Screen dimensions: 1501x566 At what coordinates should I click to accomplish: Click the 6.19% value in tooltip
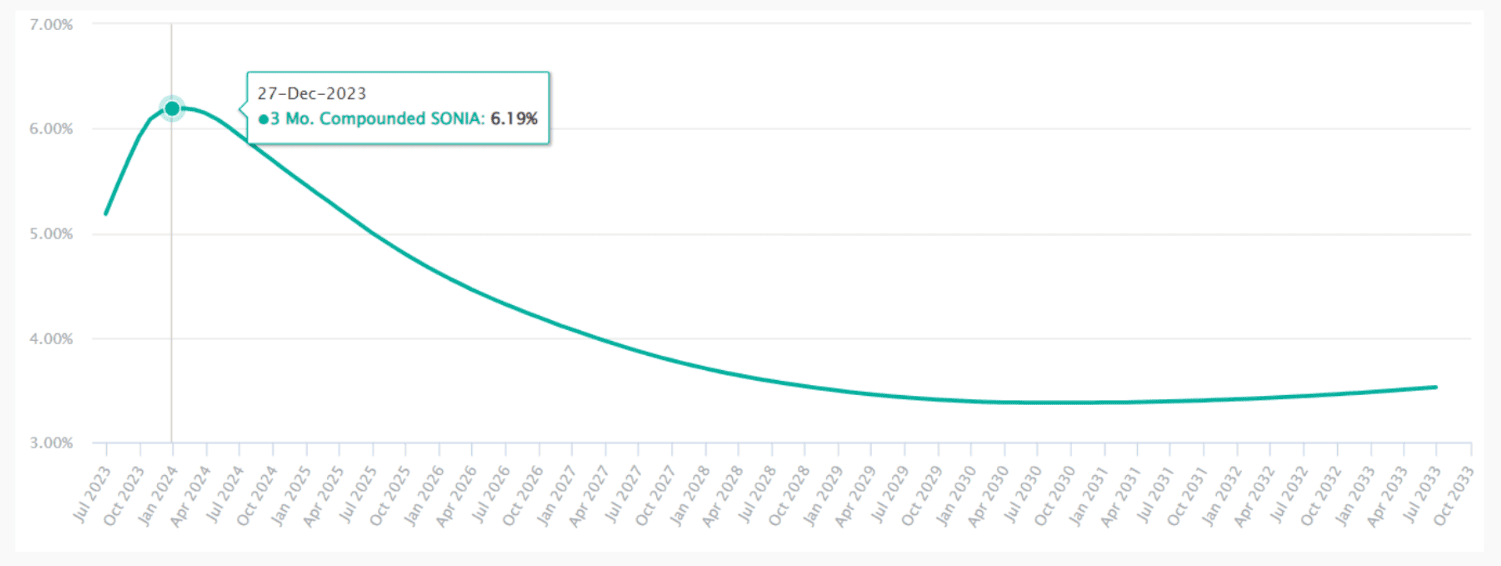pos(514,119)
